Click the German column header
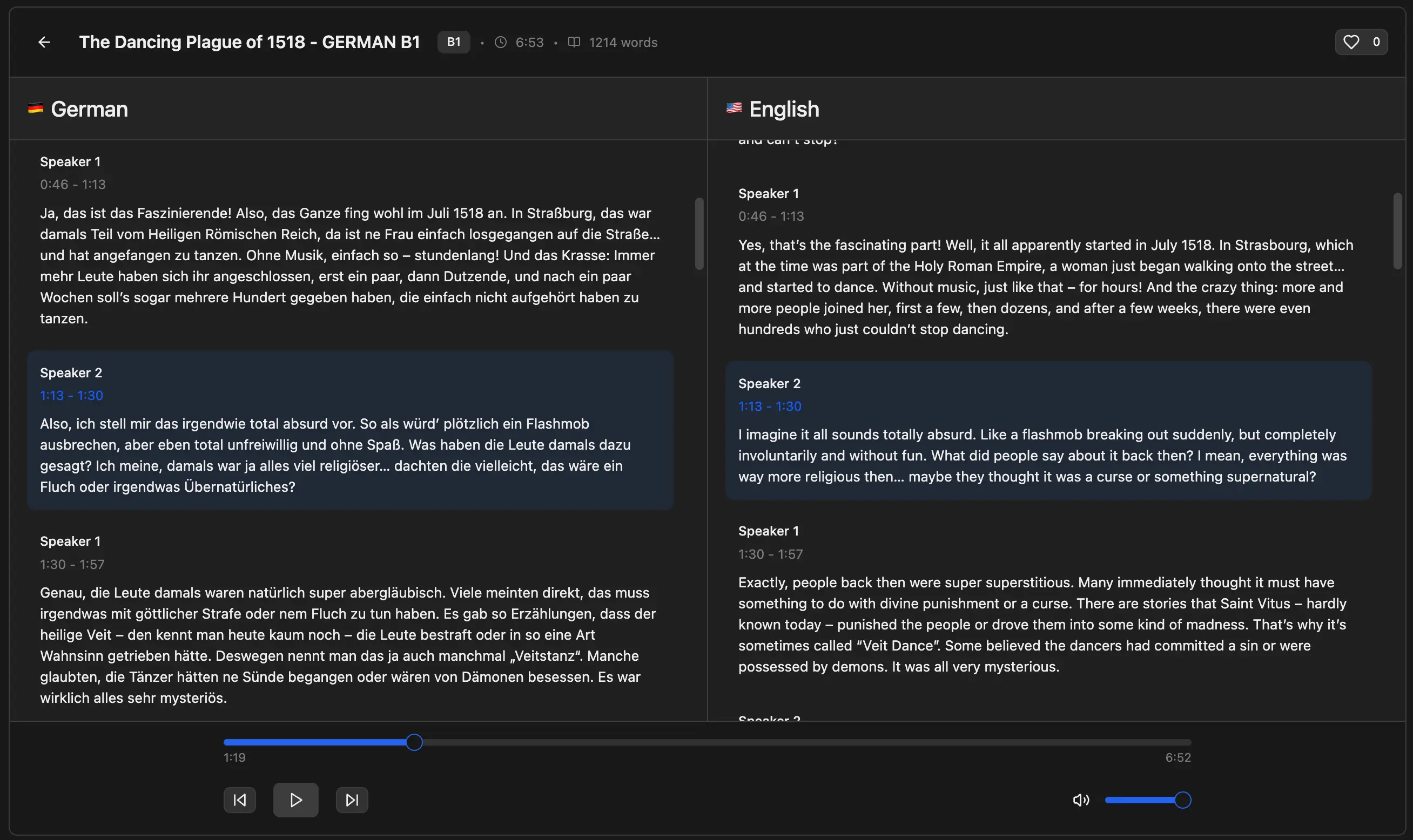The image size is (1413, 840). 90,109
